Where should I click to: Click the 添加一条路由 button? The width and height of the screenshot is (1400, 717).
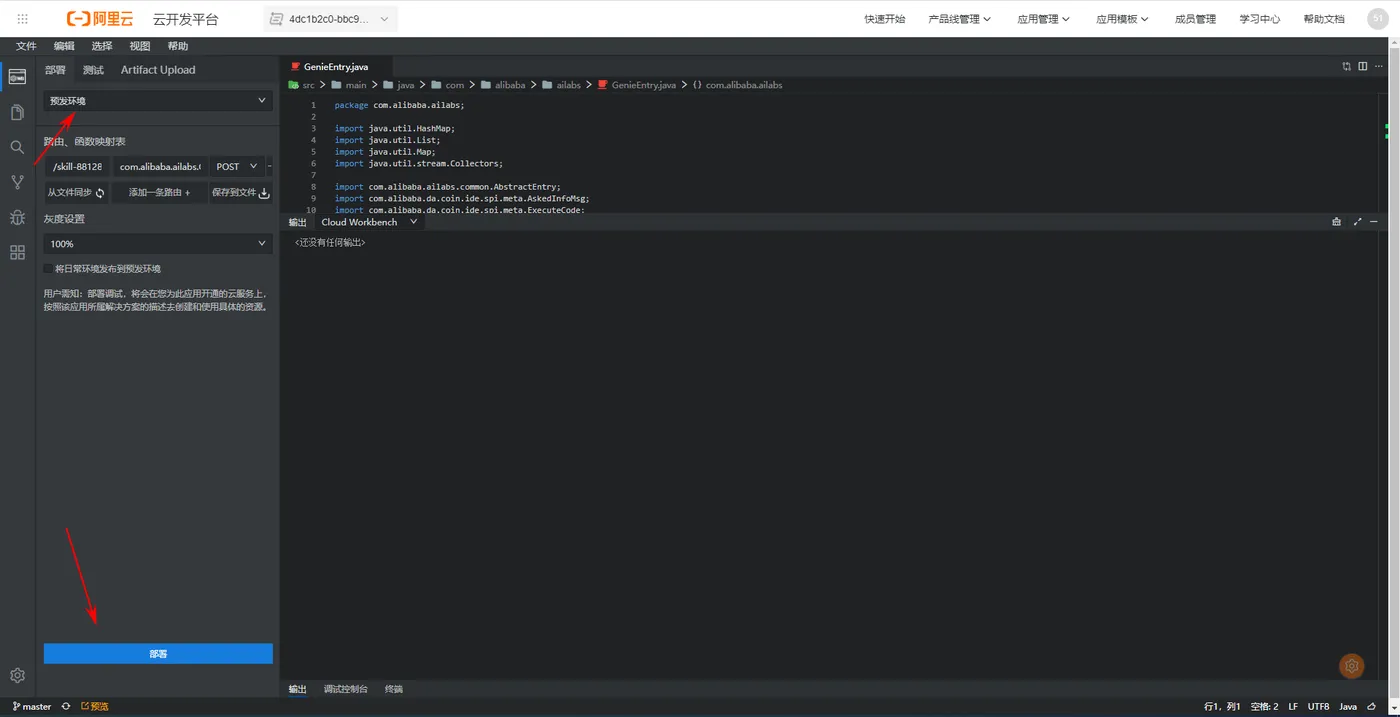(x=159, y=193)
